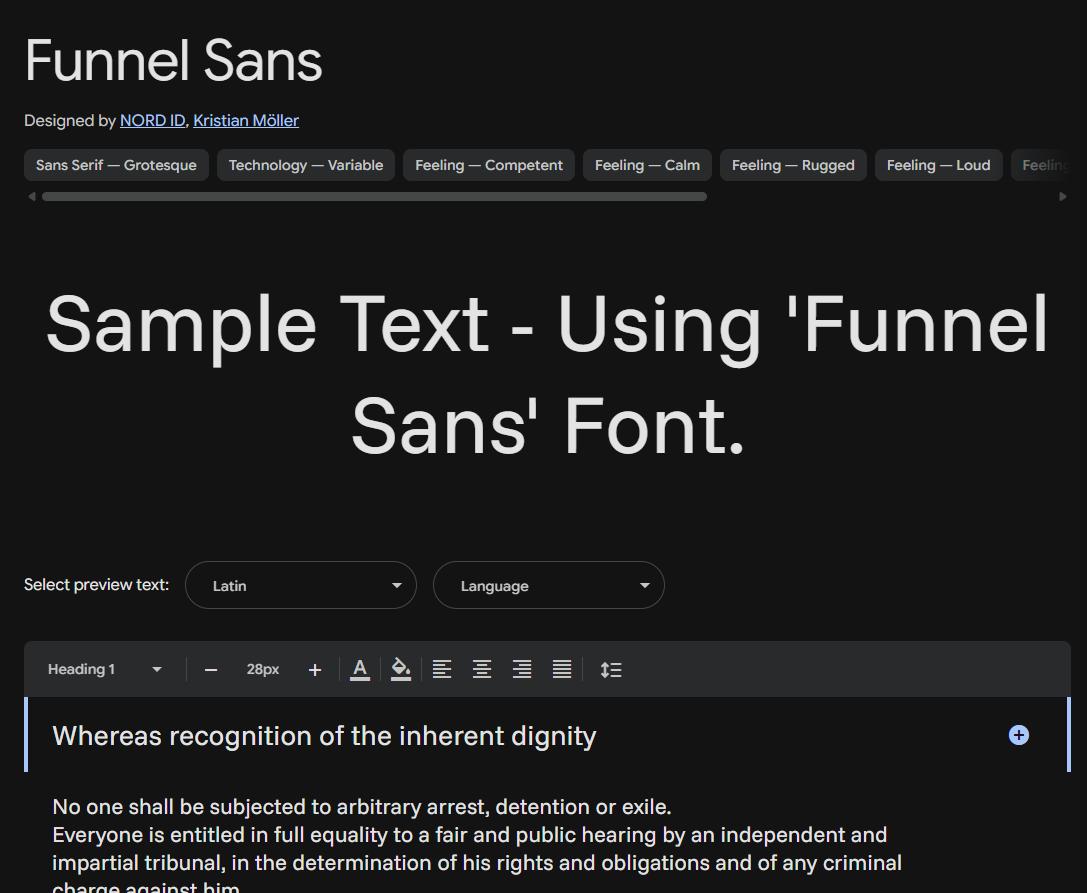1087x893 pixels.
Task: Open the text color picker icon
Action: 360,670
